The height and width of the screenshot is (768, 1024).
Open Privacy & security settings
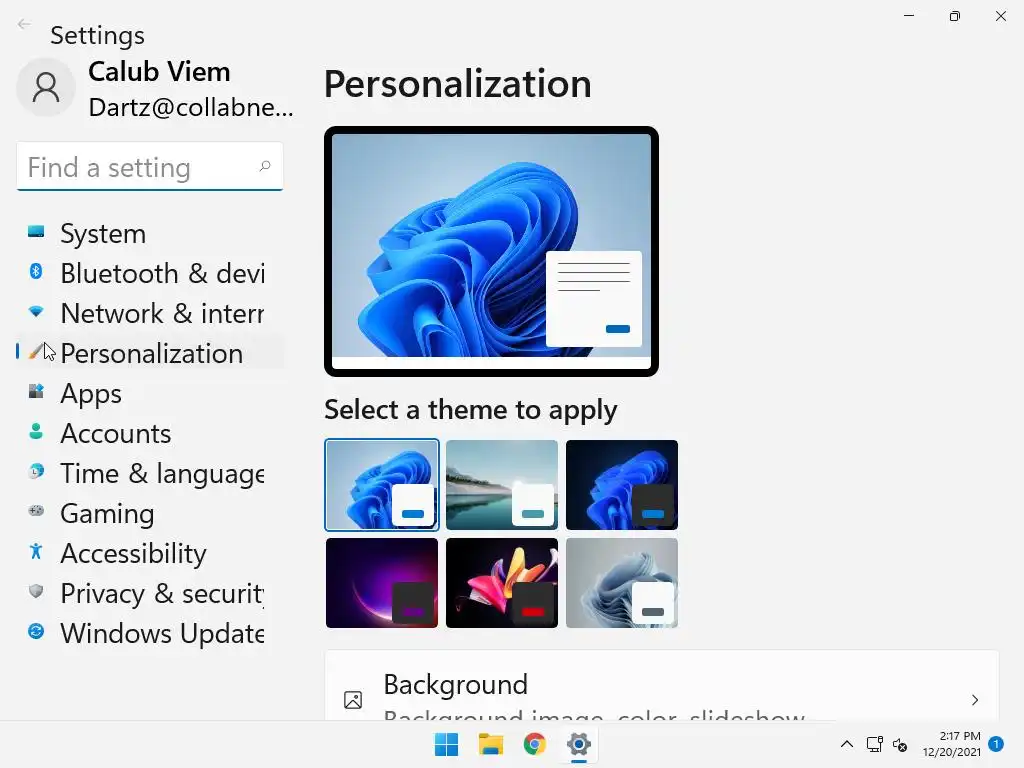tap(150, 593)
